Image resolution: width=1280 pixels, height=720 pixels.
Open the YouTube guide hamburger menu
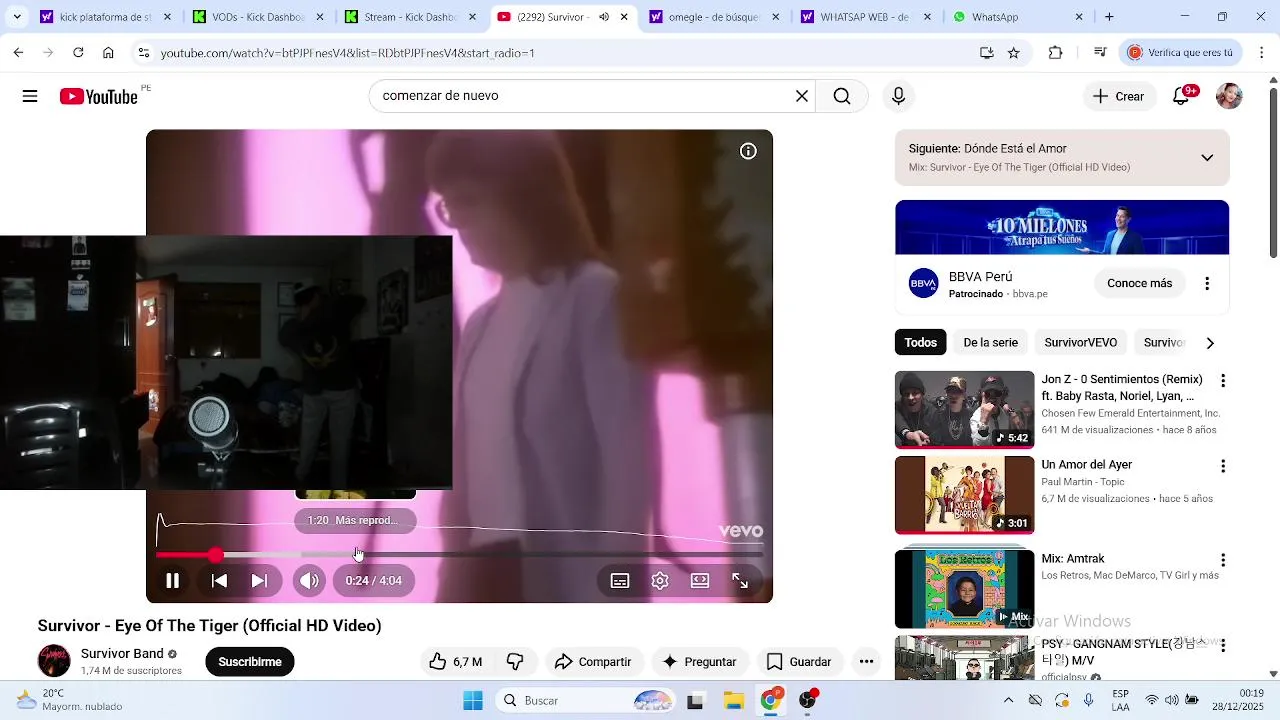(30, 96)
